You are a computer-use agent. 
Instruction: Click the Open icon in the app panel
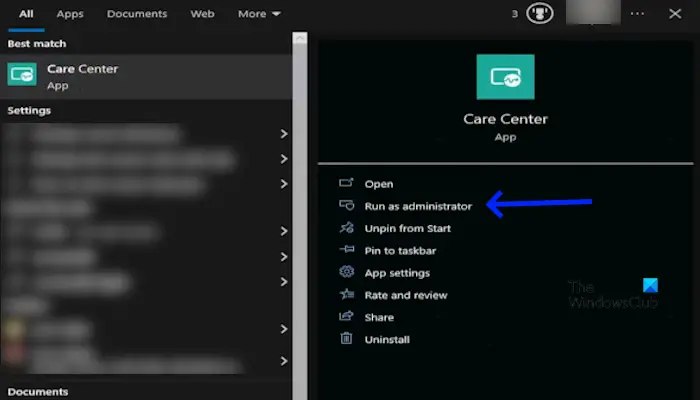(346, 183)
